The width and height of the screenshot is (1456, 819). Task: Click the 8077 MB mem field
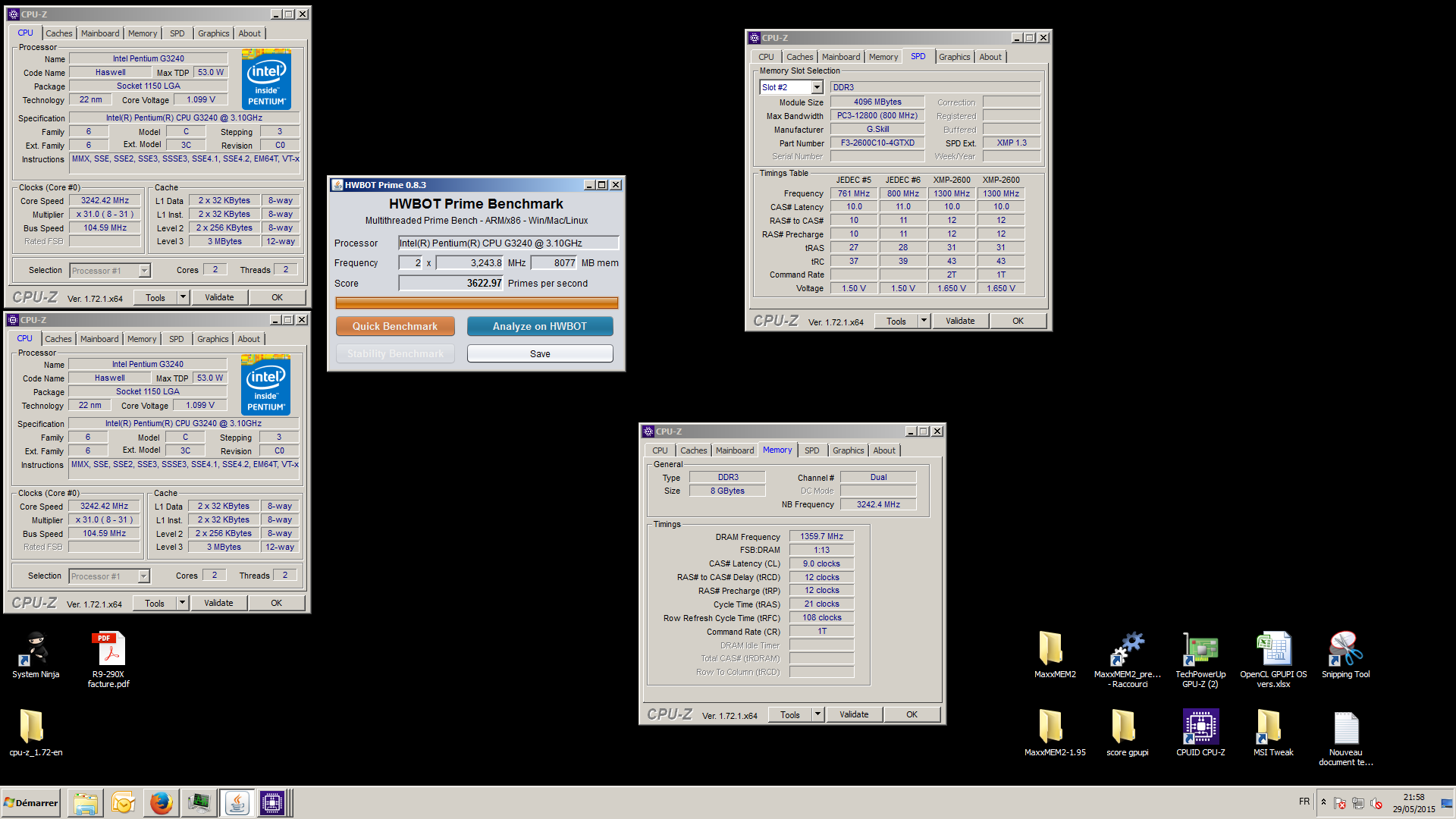(554, 263)
